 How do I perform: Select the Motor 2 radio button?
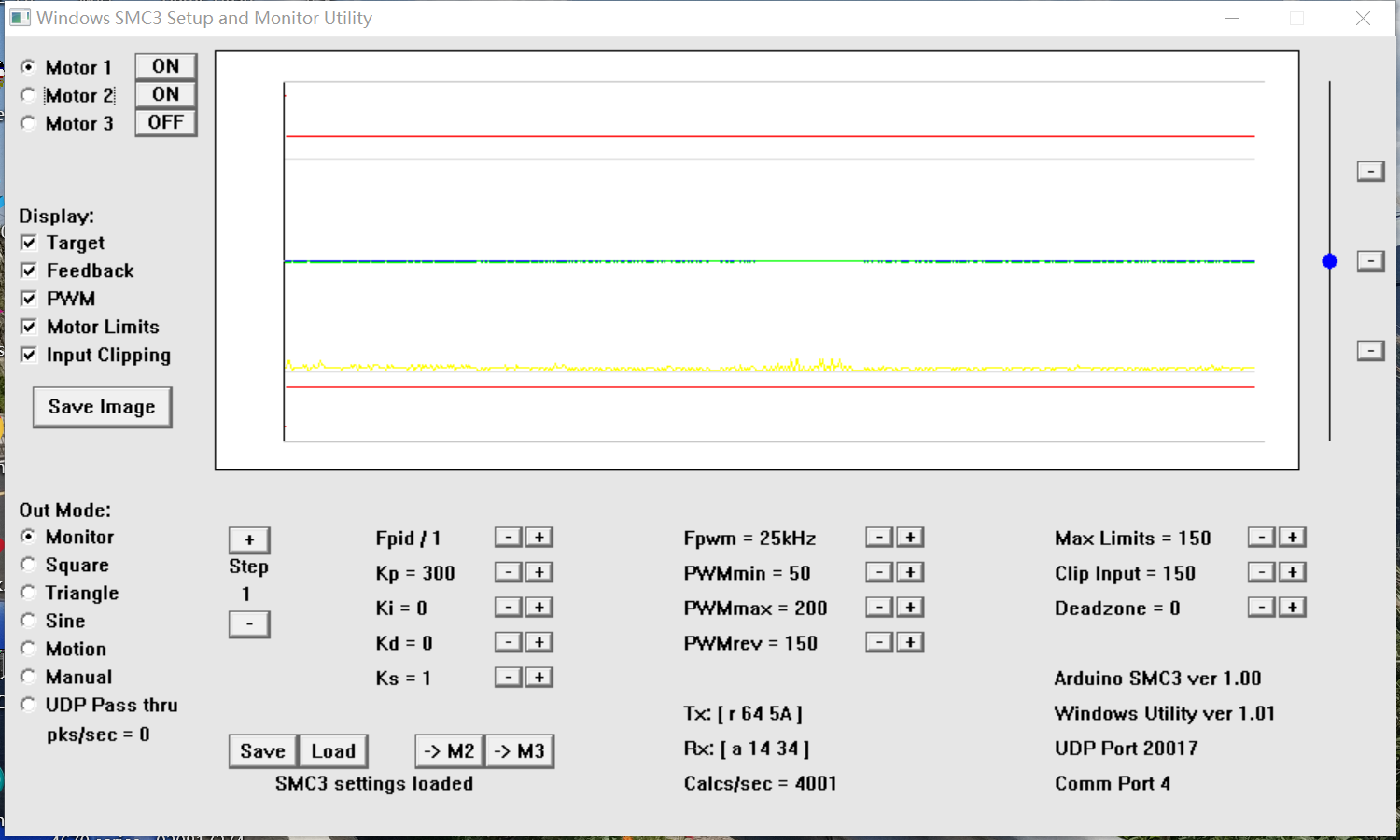(29, 95)
